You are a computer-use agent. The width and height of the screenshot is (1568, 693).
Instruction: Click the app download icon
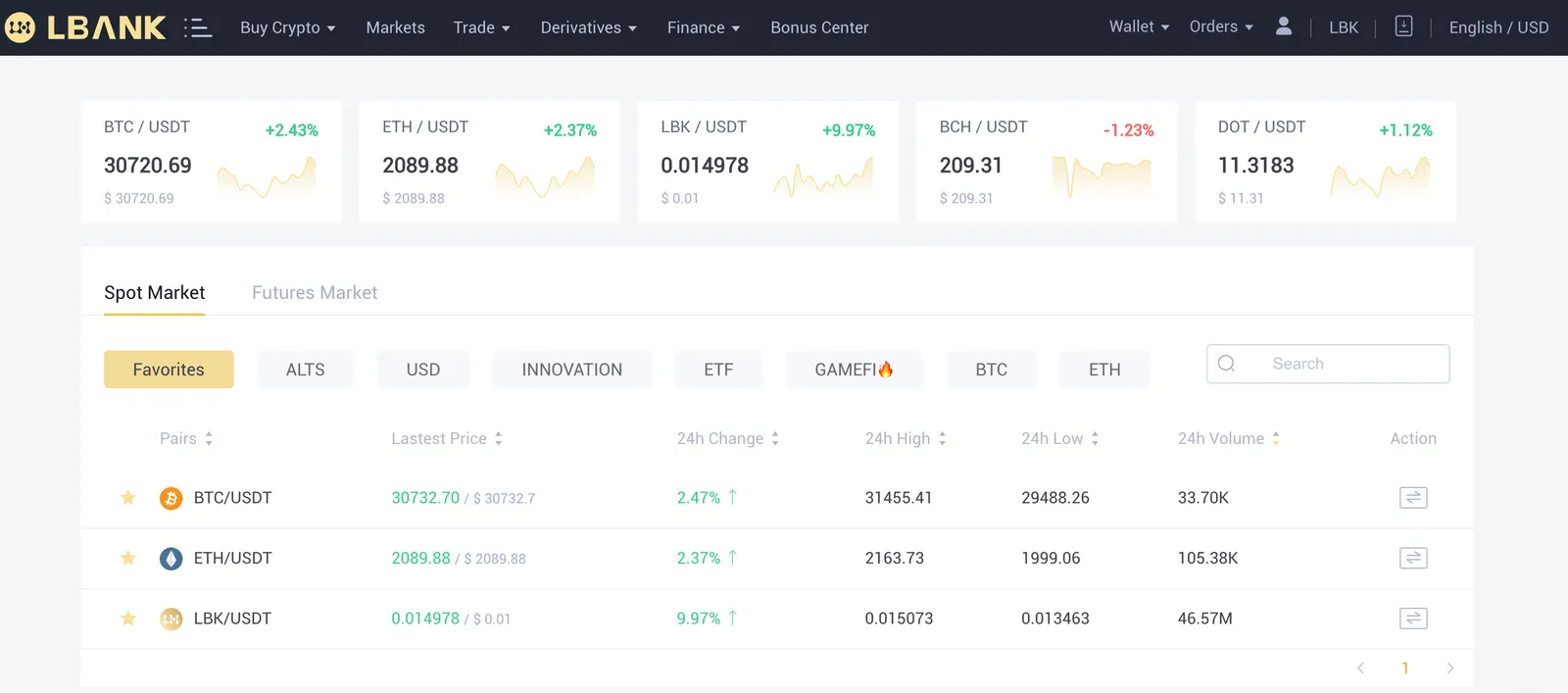click(x=1403, y=26)
